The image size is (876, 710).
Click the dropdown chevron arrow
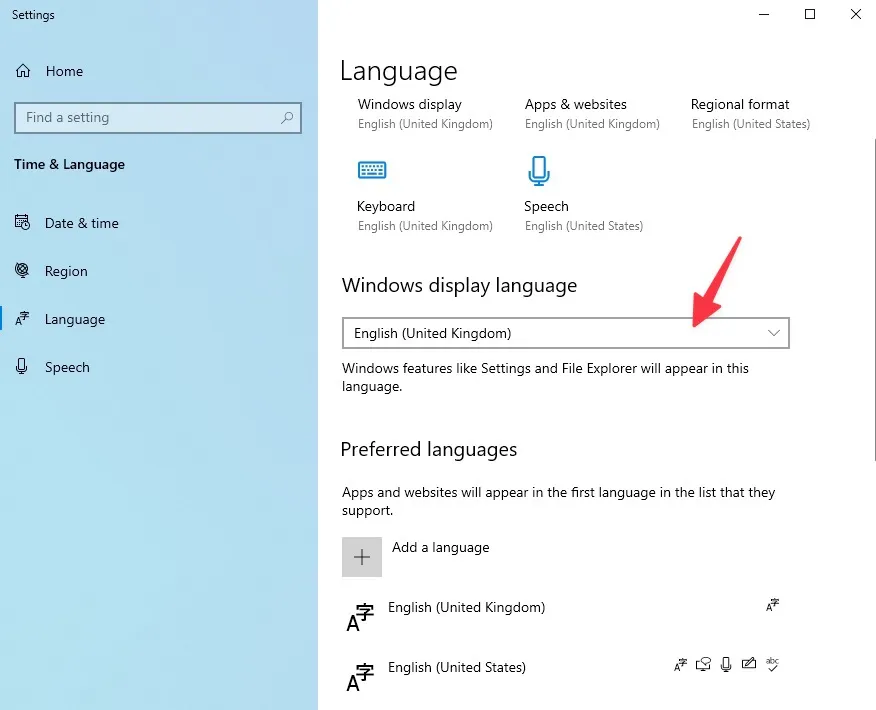coord(774,333)
